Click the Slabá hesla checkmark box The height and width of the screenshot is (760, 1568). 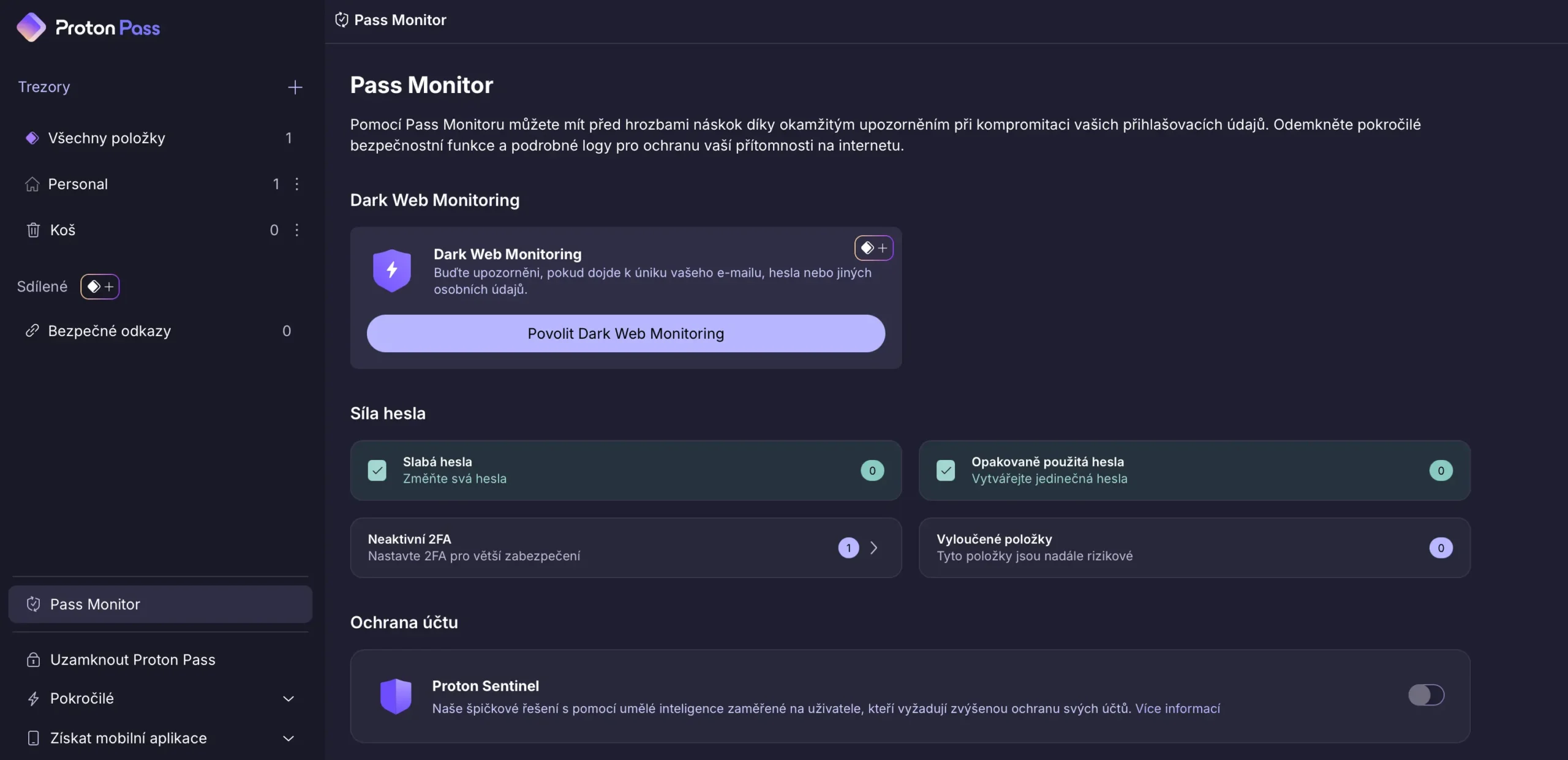pos(377,470)
